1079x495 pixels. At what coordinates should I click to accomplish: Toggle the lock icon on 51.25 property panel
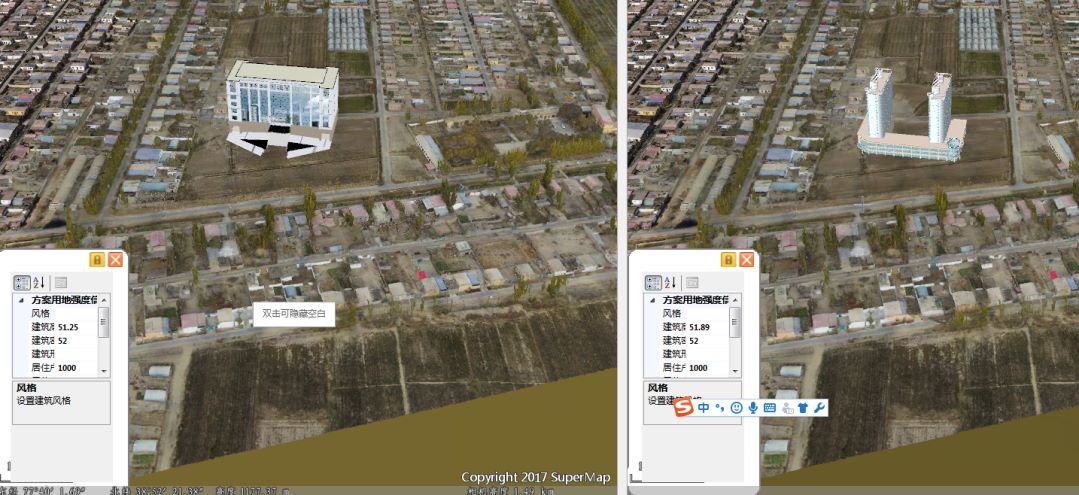[97, 260]
